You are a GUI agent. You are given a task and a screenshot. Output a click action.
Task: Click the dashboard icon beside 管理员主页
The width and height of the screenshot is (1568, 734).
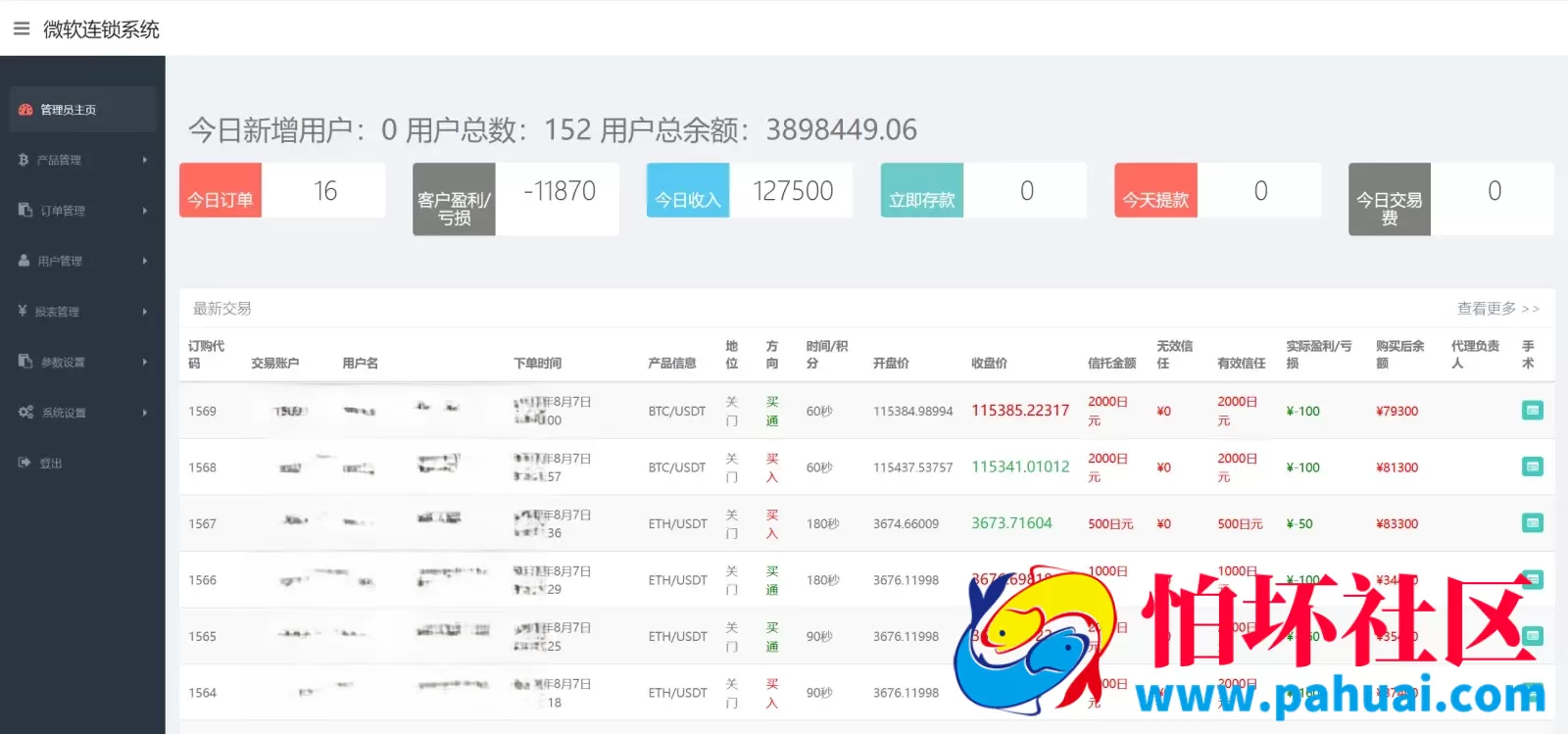[25, 110]
